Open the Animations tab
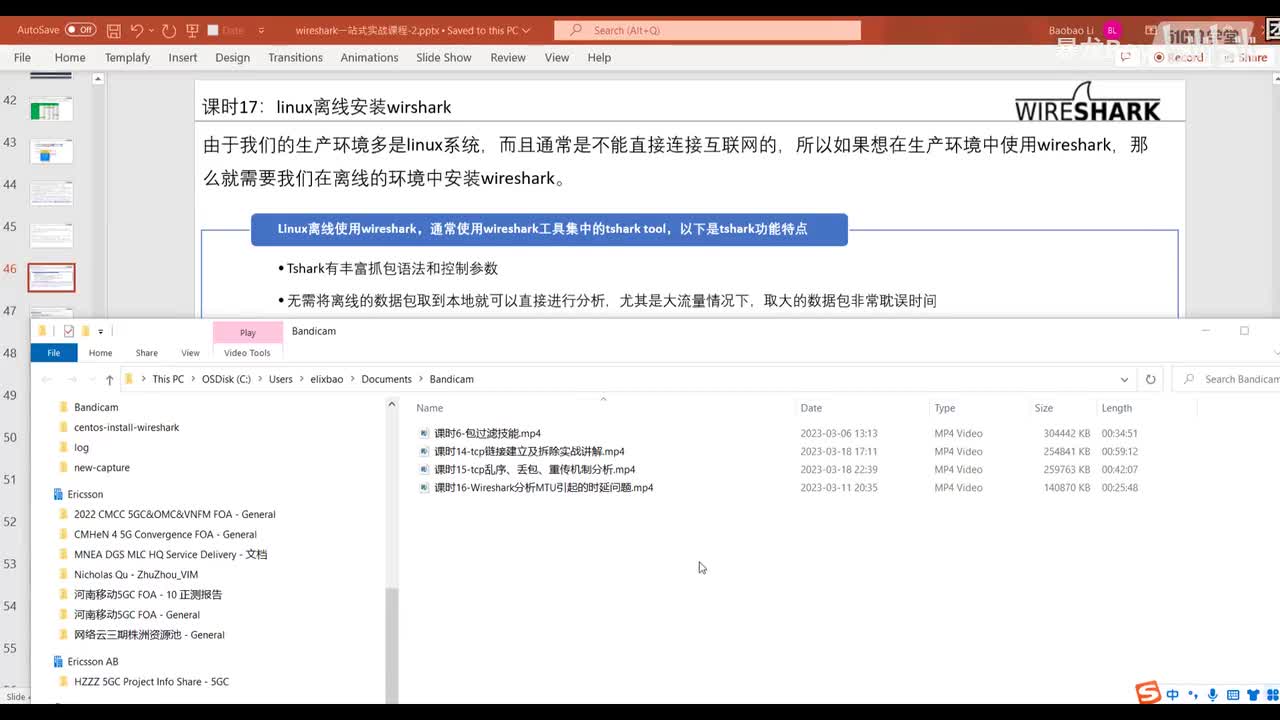Screen dimensions: 1280x720 coord(369,58)
